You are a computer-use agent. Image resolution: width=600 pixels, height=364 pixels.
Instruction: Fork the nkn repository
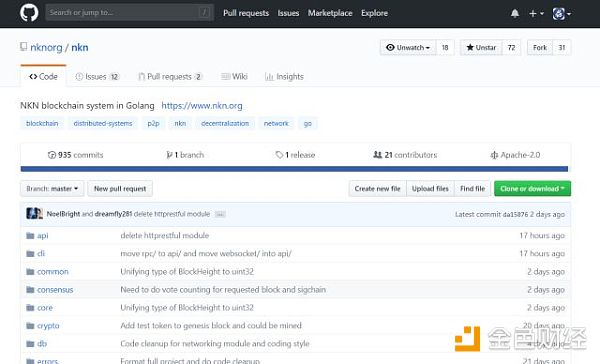pos(540,47)
